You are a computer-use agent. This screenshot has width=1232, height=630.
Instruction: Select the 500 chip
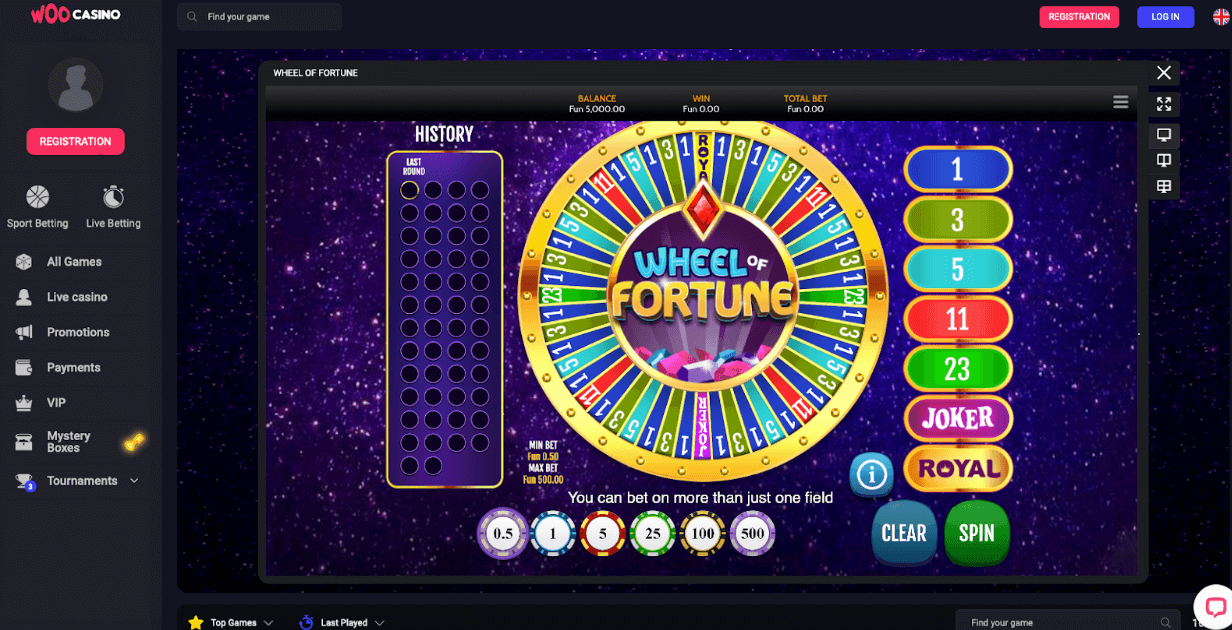[x=753, y=533]
